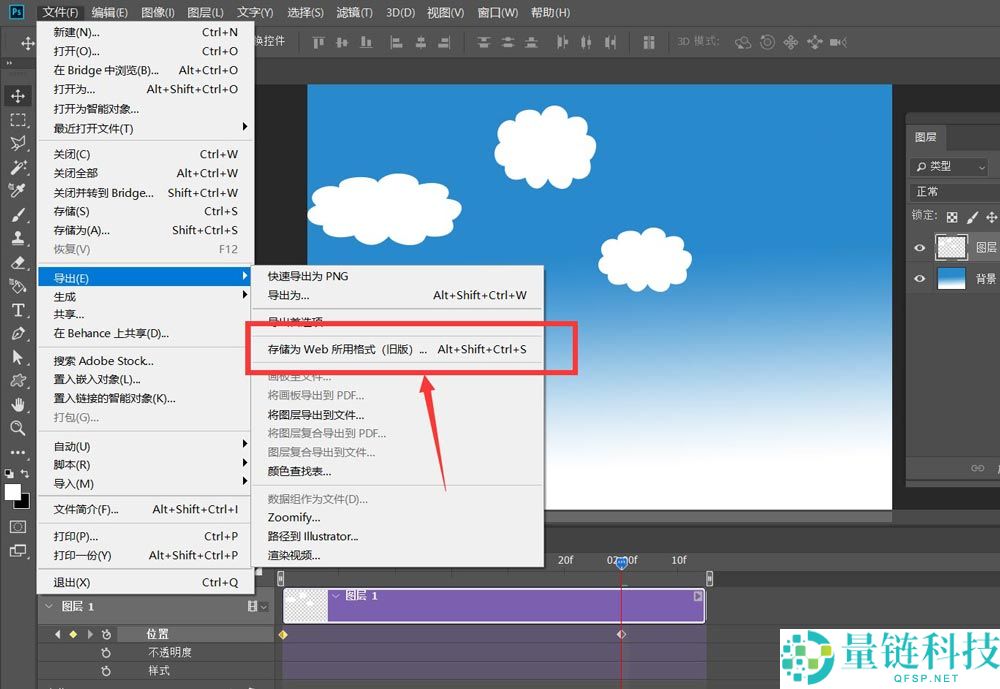Viewport: 1000px width, 689px height.
Task: Toggle the 不透明度 keyframe stopwatch
Action: (x=106, y=652)
